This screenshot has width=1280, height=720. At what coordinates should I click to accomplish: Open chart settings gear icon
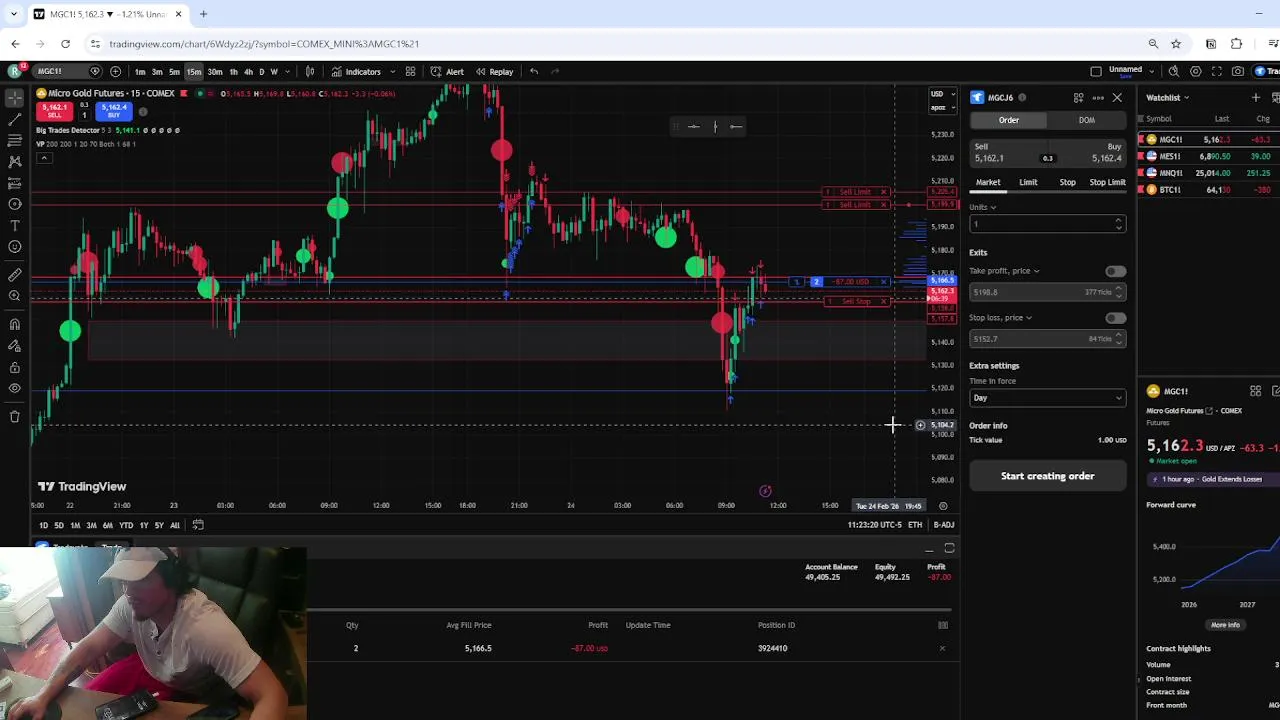pyautogui.click(x=1195, y=71)
